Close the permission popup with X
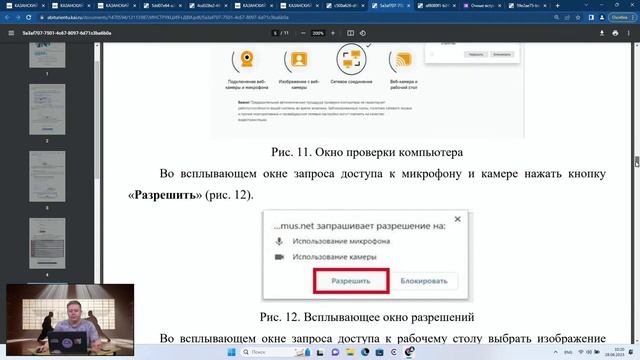The height and width of the screenshot is (360, 640). point(458,219)
